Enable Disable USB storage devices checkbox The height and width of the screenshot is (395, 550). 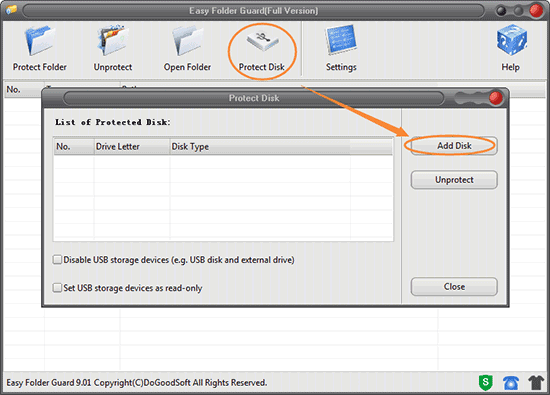[57, 260]
